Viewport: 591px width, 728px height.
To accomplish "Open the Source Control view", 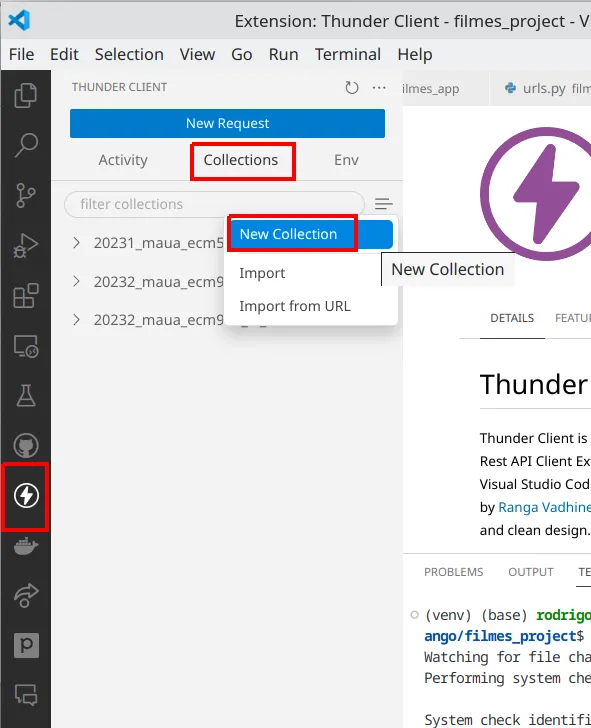I will click(26, 195).
